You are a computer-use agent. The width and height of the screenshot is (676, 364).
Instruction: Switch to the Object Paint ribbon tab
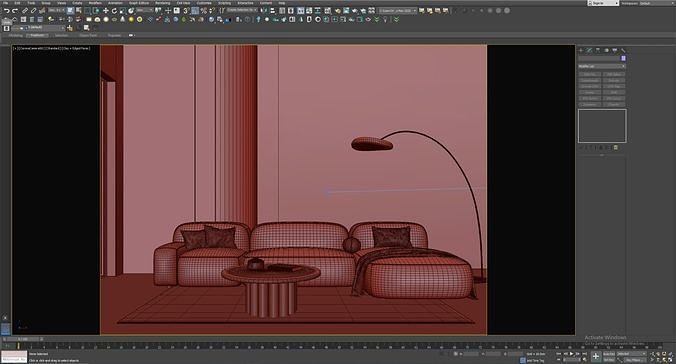88,35
